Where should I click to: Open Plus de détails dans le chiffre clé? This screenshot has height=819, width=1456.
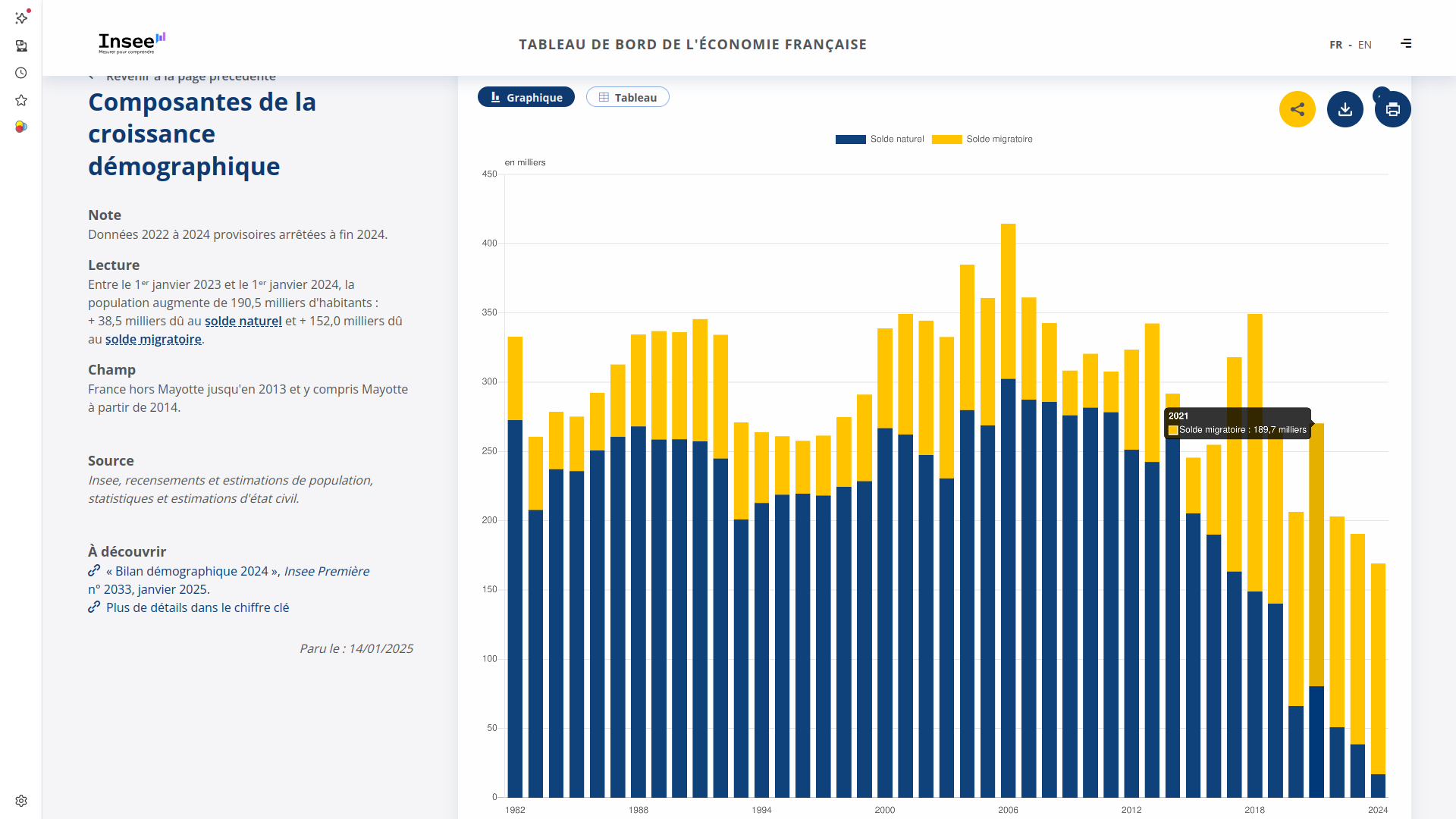click(197, 608)
